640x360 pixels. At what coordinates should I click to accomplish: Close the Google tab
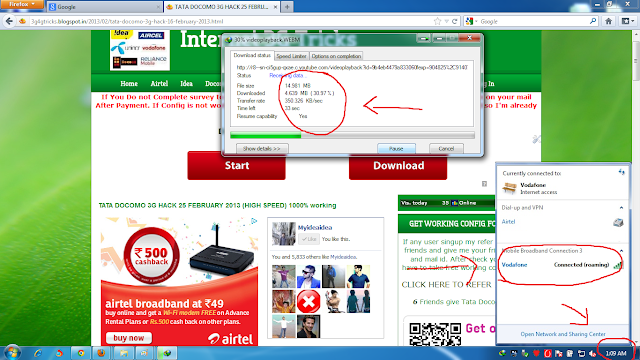pyautogui.click(x=158, y=7)
